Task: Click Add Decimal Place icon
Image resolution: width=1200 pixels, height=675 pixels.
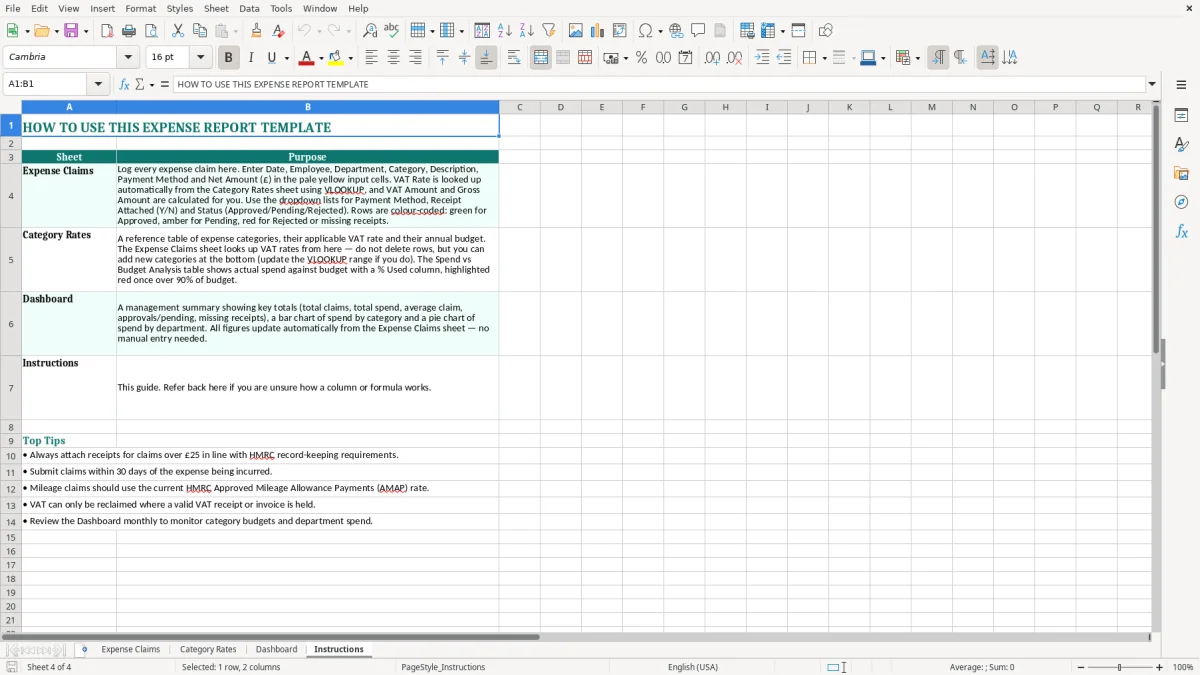Action: (x=712, y=58)
